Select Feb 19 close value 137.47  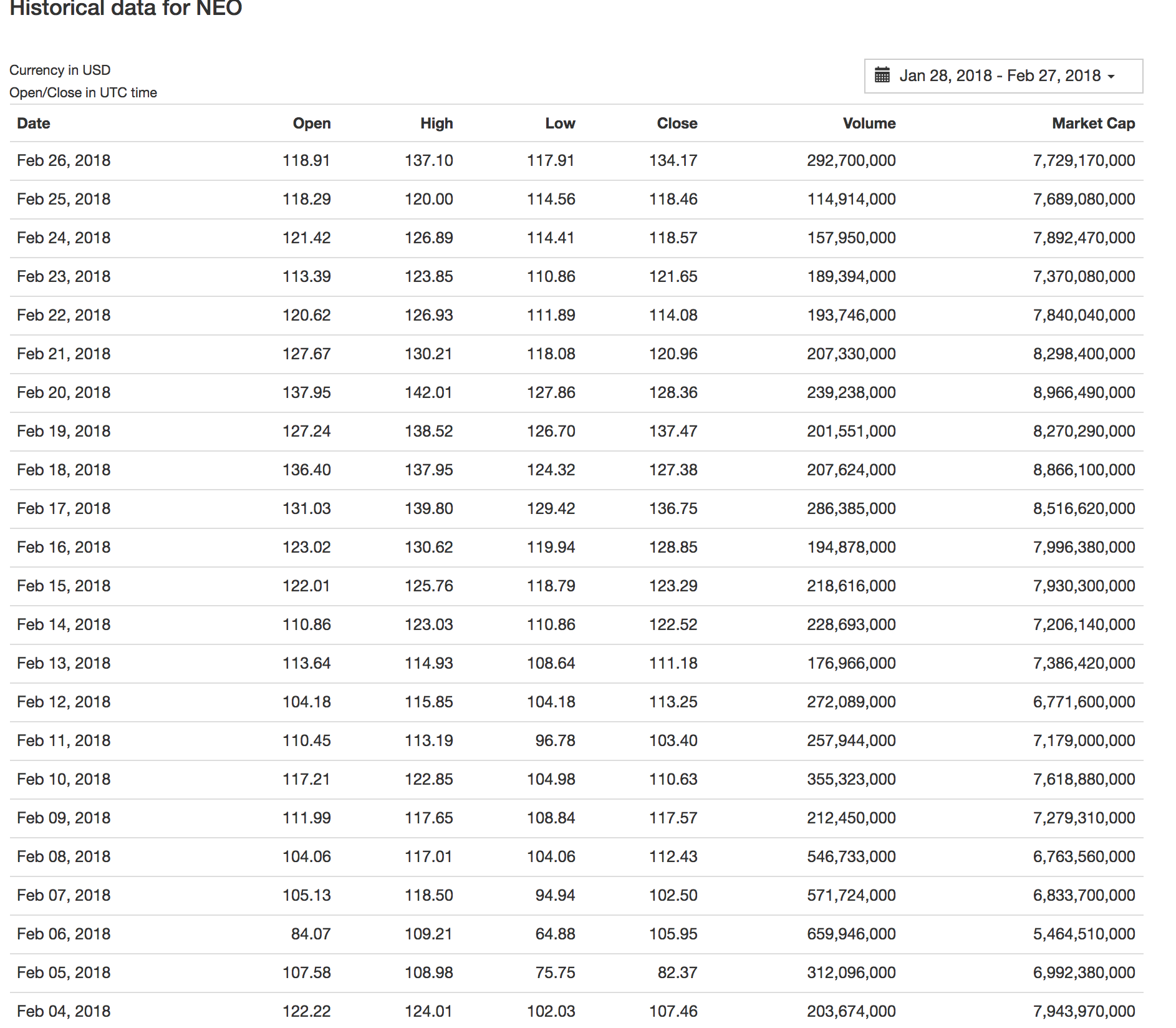coord(673,432)
